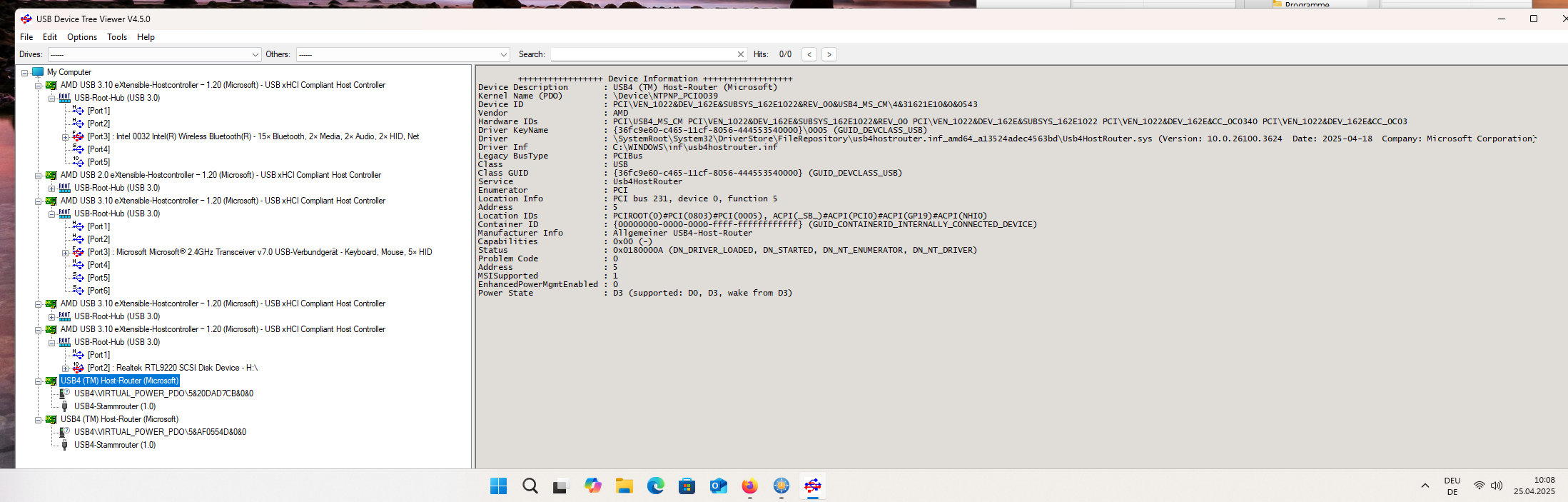Viewport: 1568px width, 502px height.
Task: Collapse the My Computer tree node
Action: click(25, 73)
